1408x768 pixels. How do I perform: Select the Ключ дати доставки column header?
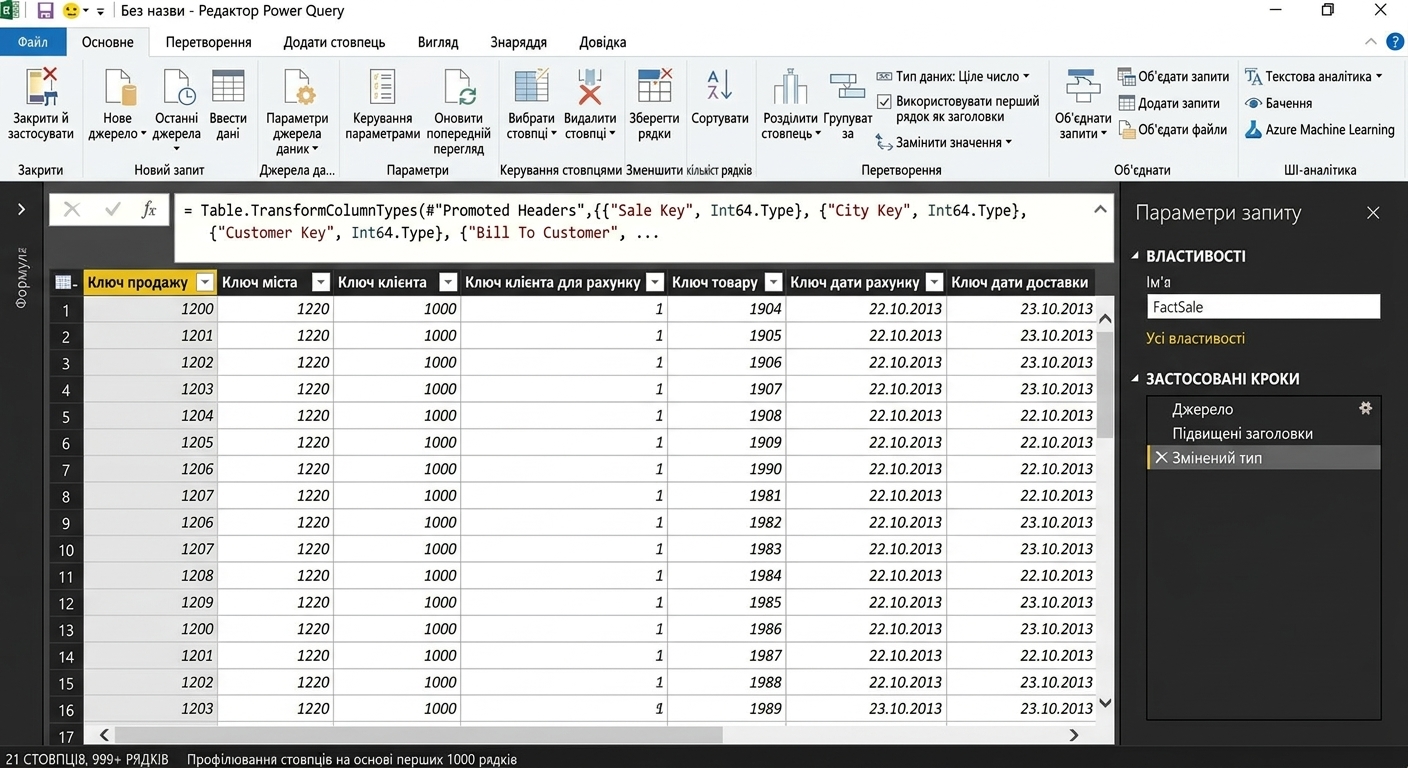(1020, 282)
